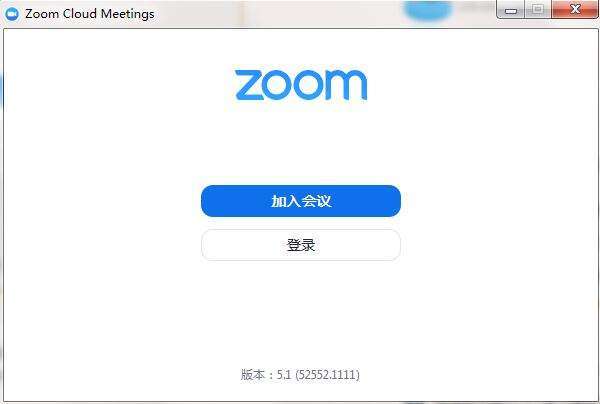
Task: Click the large blue zoom logo
Action: point(301,85)
